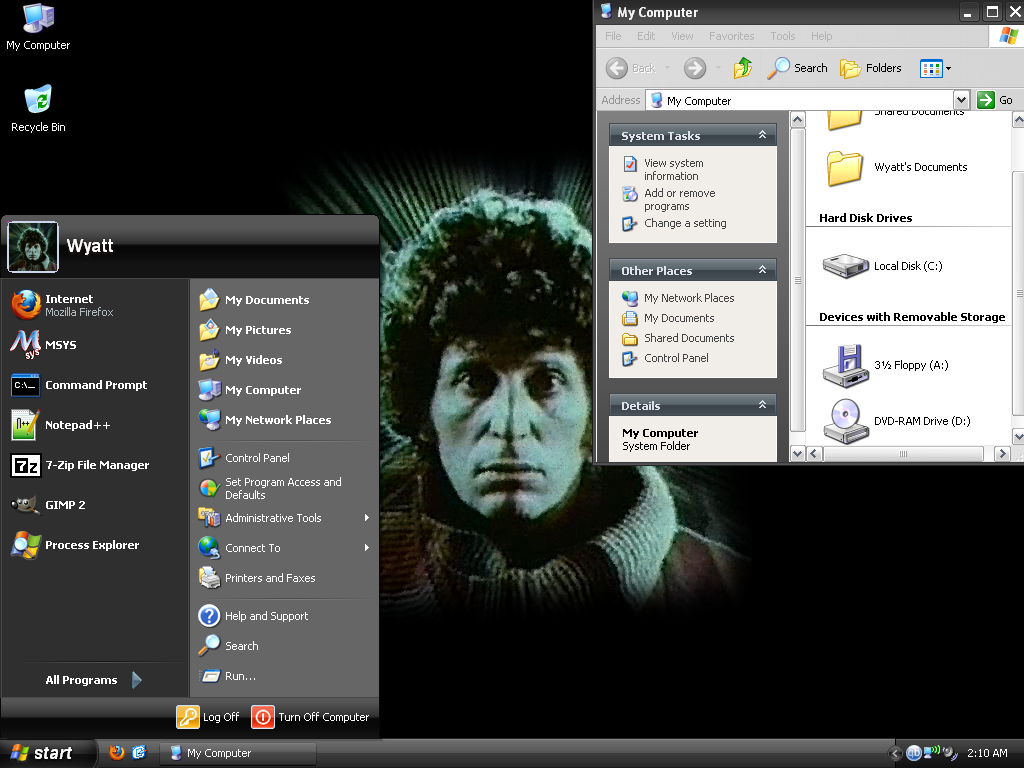Open the Views dropdown in the toolbar
The width and height of the screenshot is (1024, 768).
935,68
